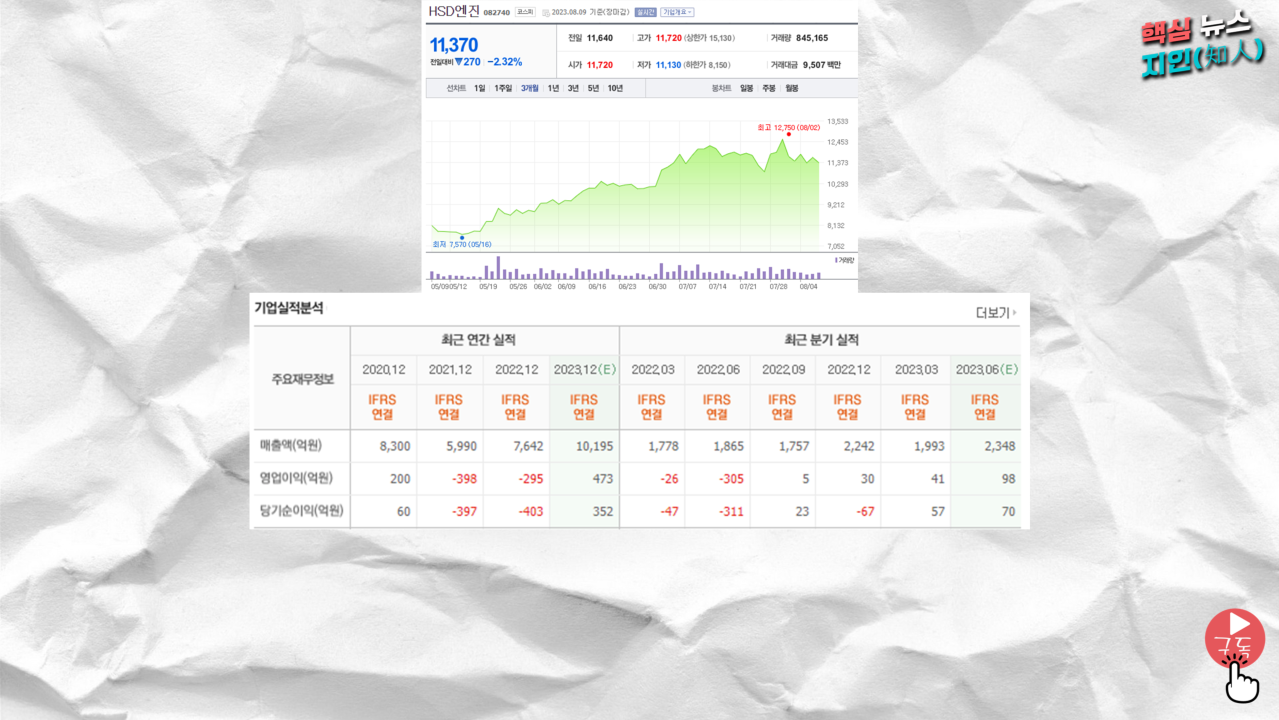
Task: Click the 2,348 quarterly revenue cell
Action: click(998, 446)
